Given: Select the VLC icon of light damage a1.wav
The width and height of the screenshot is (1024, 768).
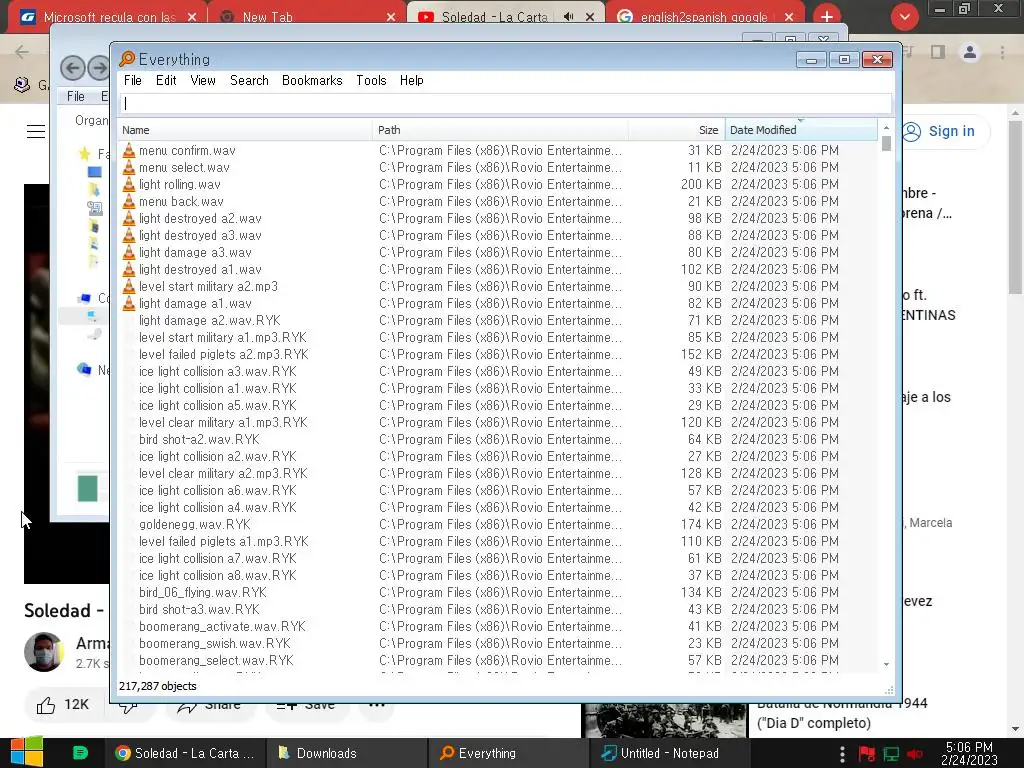Looking at the screenshot, I should tap(129, 303).
